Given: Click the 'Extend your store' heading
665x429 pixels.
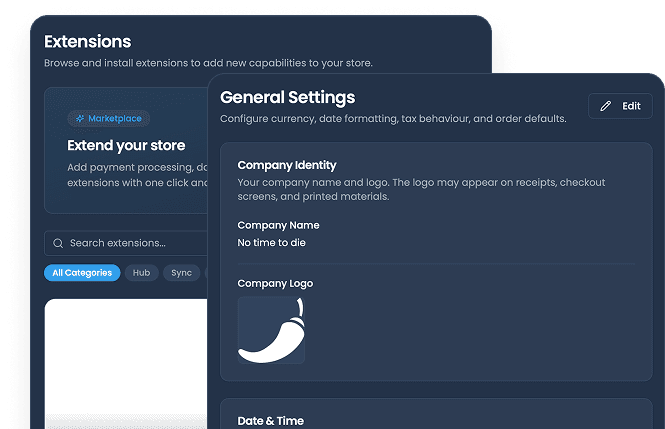Looking at the screenshot, I should click(x=126, y=145).
